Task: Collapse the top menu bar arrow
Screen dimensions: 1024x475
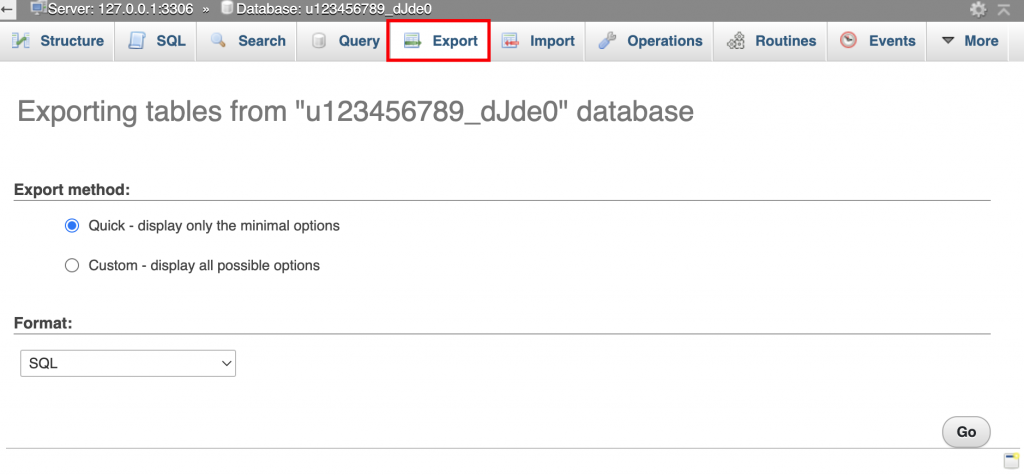Action: 1003,9
